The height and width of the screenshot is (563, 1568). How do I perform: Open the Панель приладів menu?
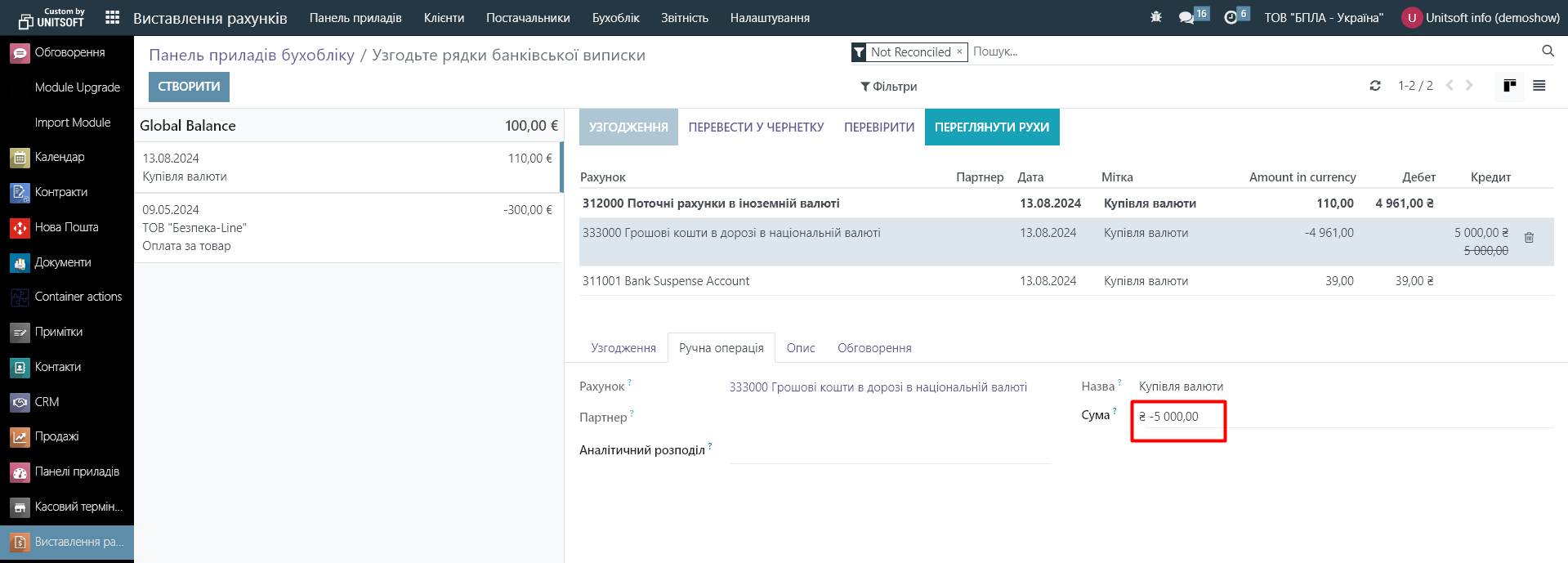tap(355, 17)
